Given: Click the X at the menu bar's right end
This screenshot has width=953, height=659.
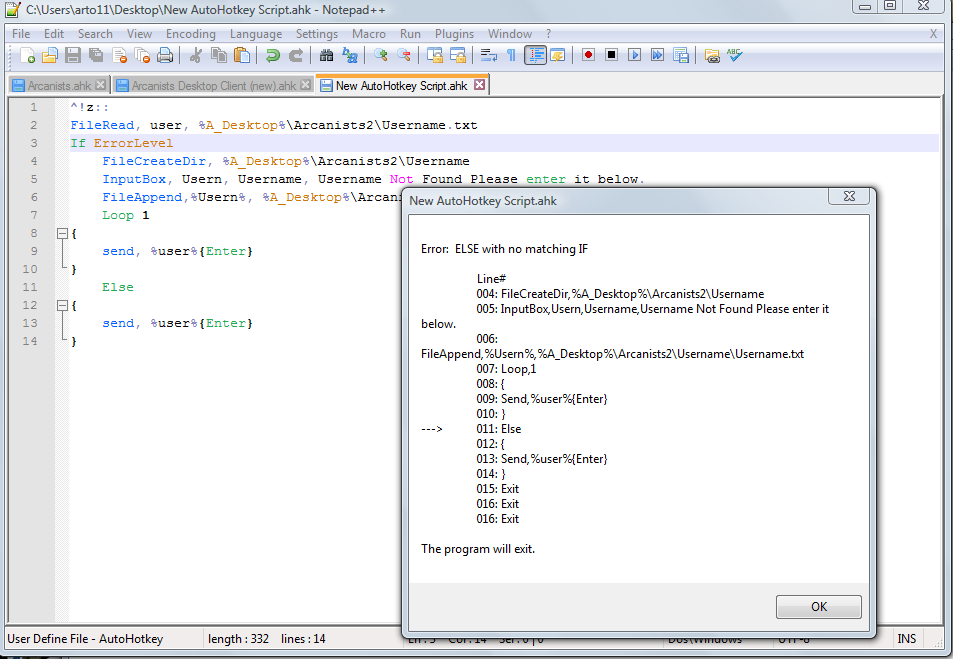Looking at the screenshot, I should pyautogui.click(x=933, y=34).
